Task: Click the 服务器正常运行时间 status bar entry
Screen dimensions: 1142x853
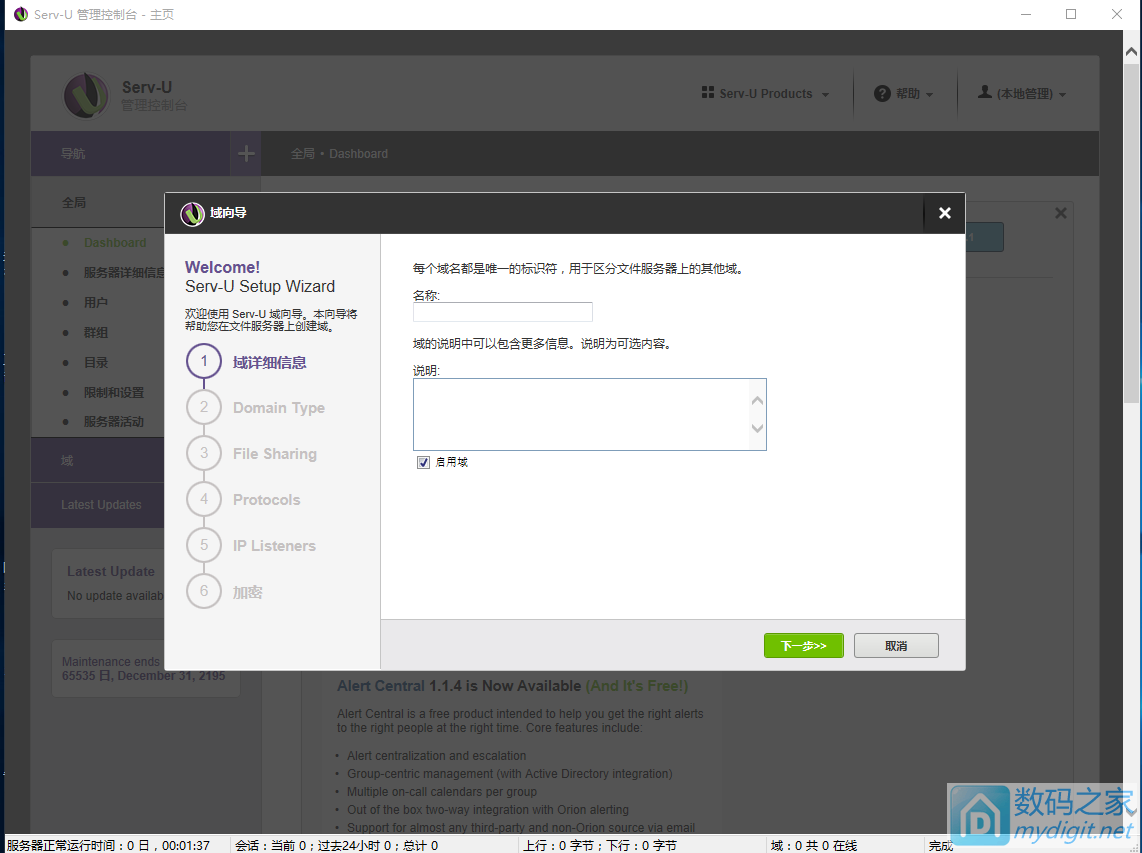Action: (108, 845)
